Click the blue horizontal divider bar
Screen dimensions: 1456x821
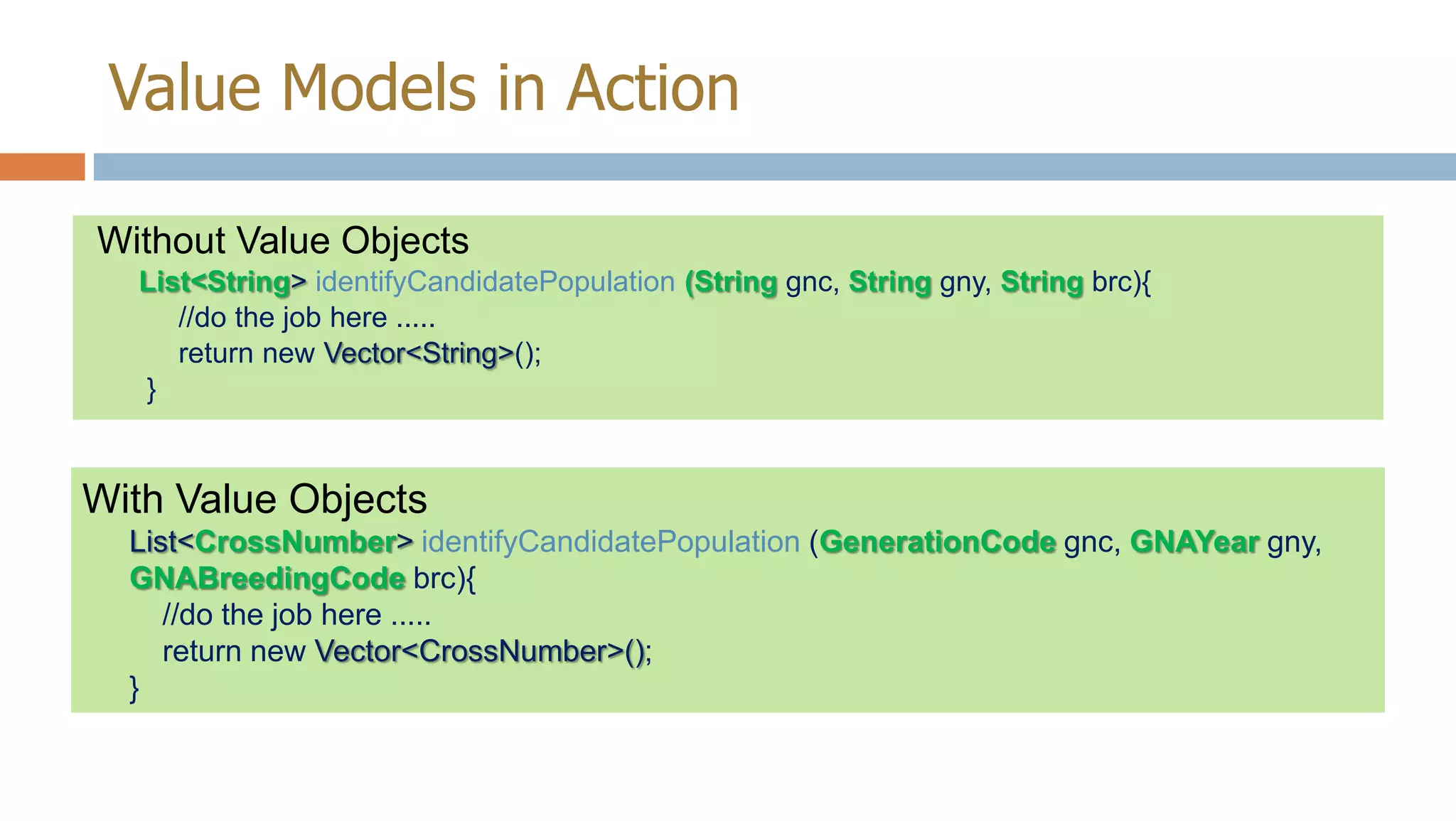tap(773, 167)
